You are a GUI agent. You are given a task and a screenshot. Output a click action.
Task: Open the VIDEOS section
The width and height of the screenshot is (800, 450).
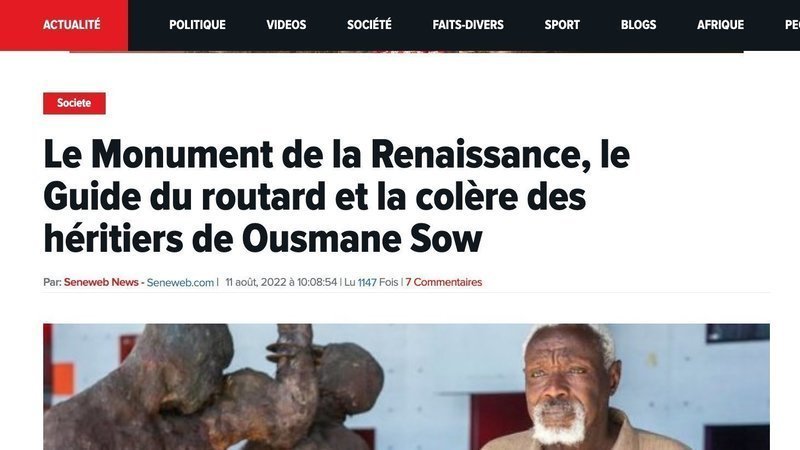coord(286,25)
